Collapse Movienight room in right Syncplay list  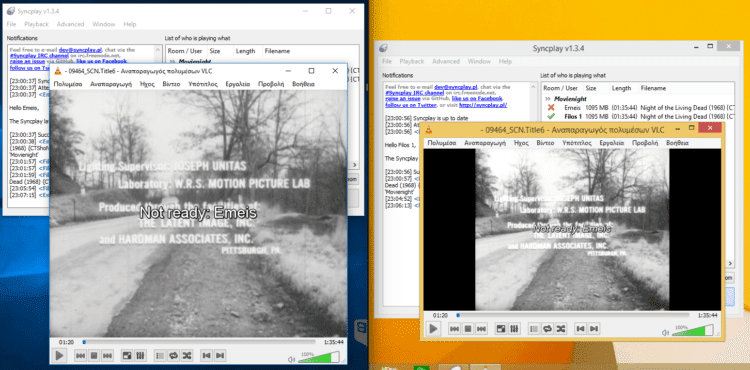click(547, 99)
